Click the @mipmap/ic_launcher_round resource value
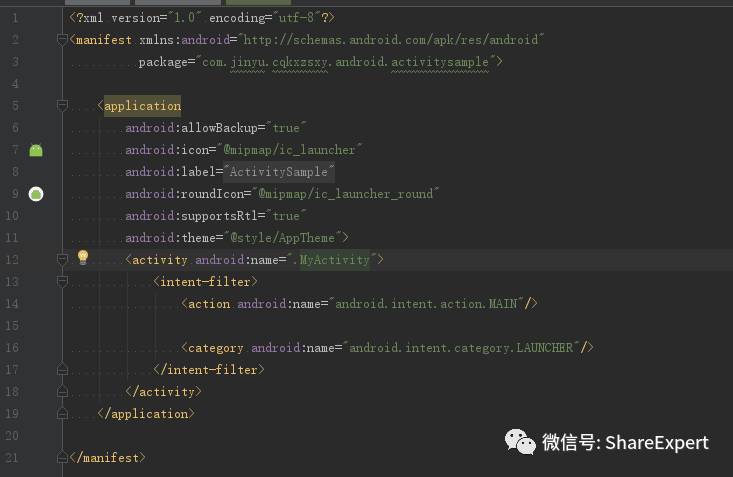 pyautogui.click(x=346, y=194)
